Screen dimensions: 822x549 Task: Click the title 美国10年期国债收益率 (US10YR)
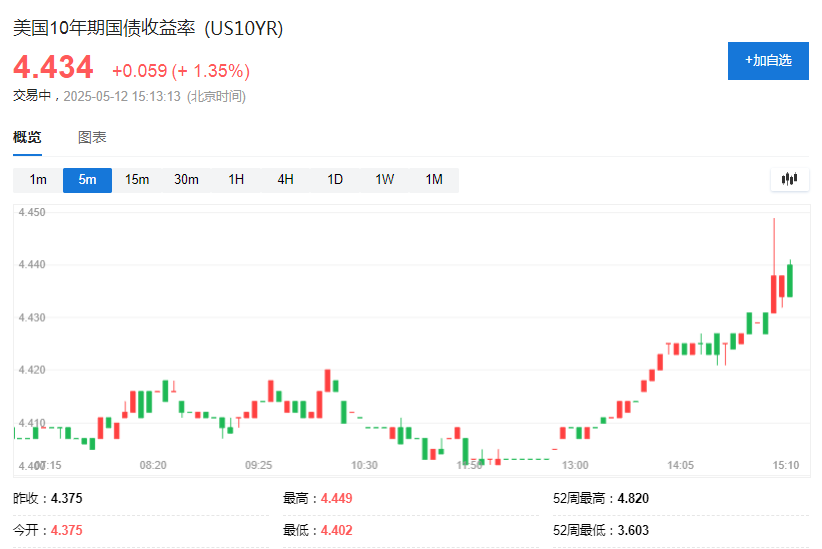[x=148, y=29]
